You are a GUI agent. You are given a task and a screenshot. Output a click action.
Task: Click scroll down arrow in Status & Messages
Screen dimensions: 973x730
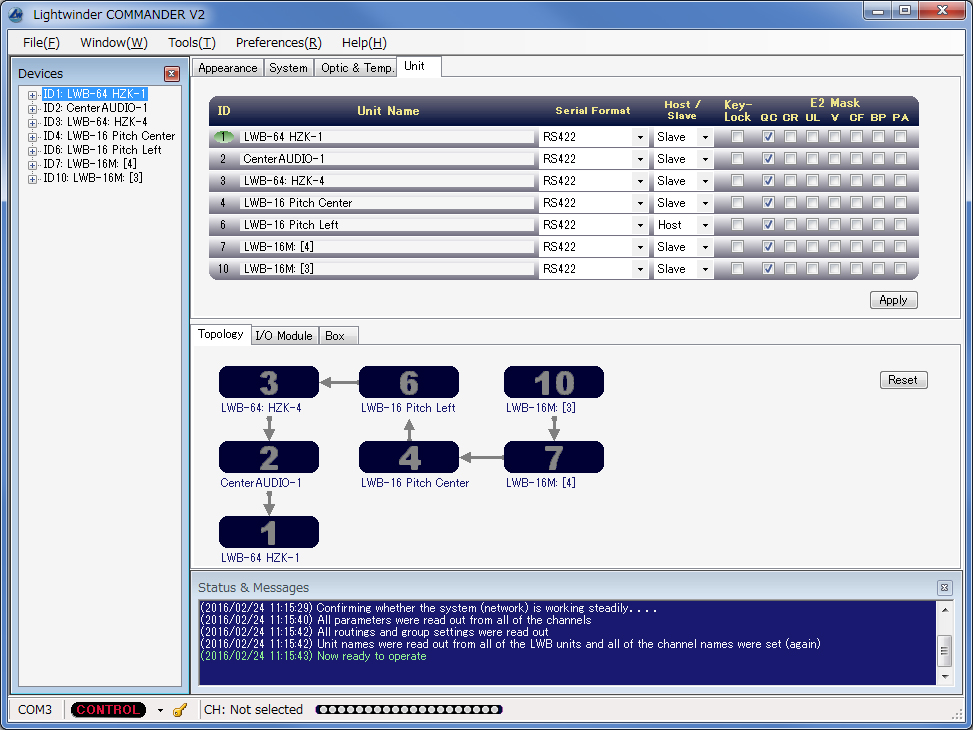point(944,677)
